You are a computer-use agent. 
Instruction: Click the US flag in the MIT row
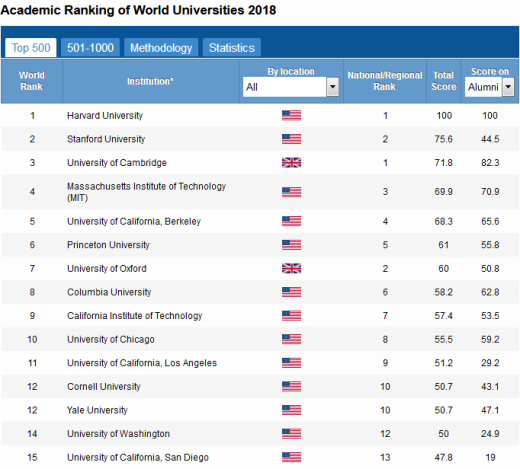(291, 192)
